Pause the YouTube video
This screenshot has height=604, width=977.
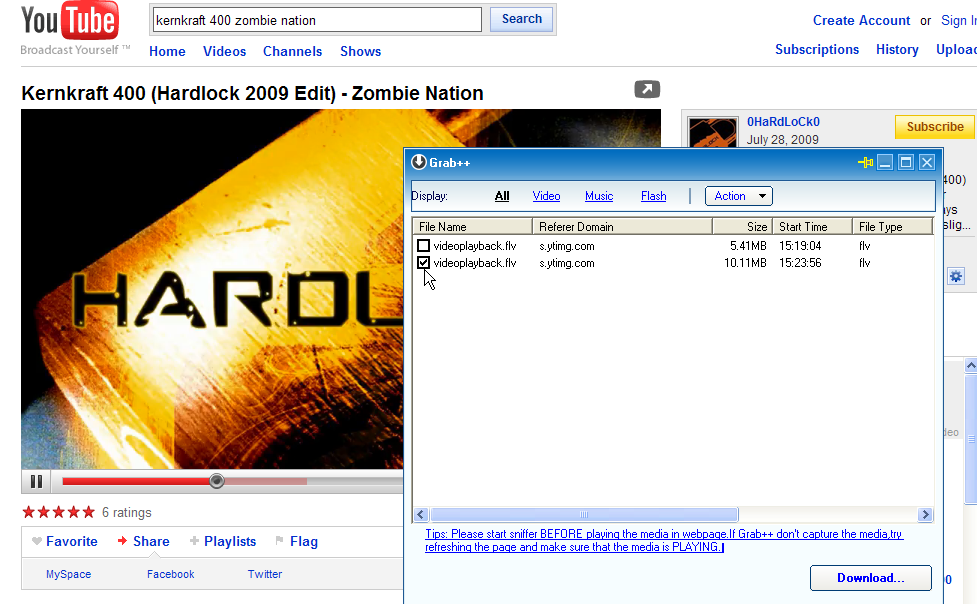(x=36, y=481)
